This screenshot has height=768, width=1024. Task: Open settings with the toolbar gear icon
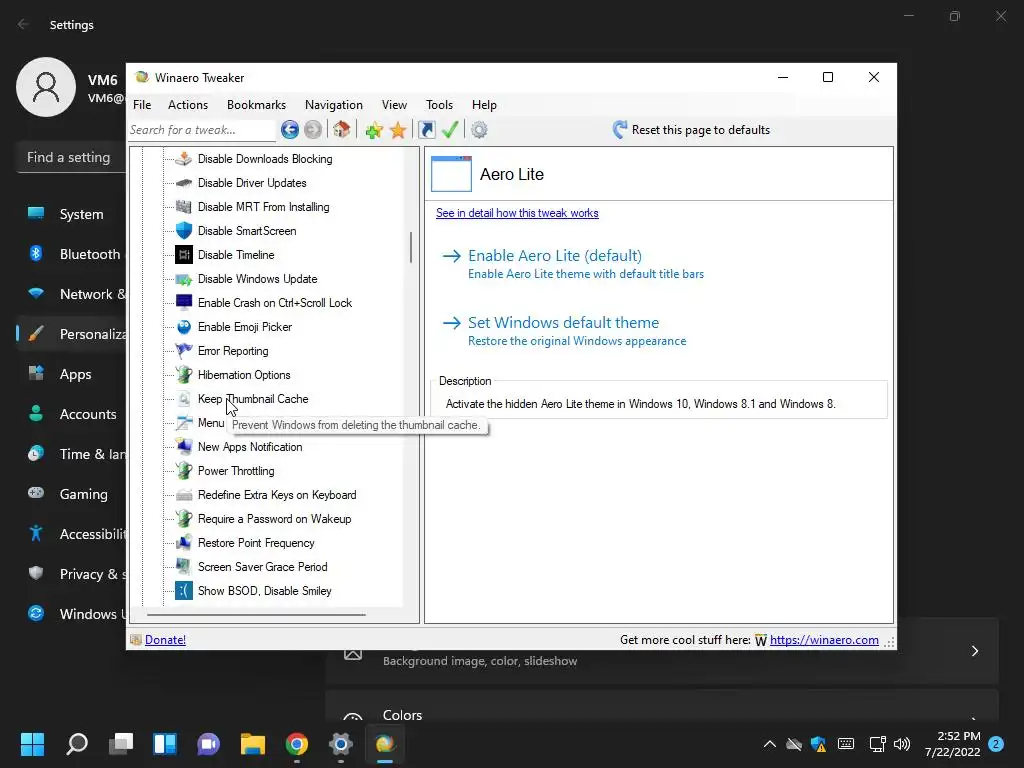479,130
